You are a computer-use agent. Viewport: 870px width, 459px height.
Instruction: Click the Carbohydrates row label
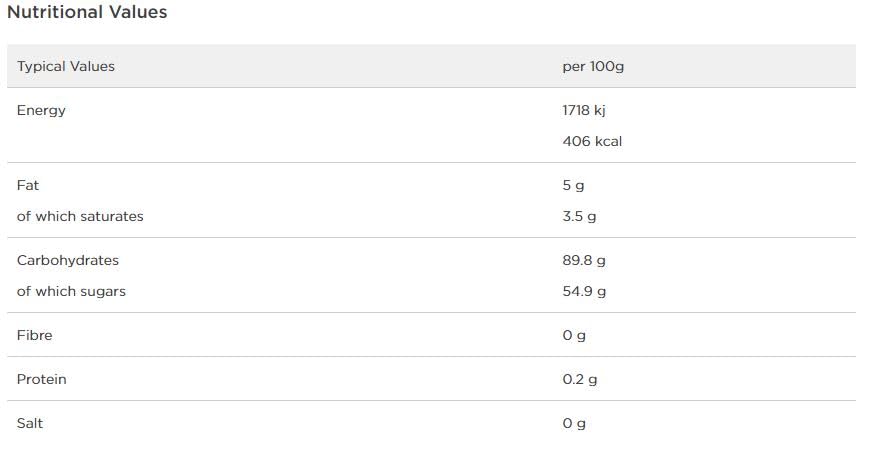coord(68,260)
